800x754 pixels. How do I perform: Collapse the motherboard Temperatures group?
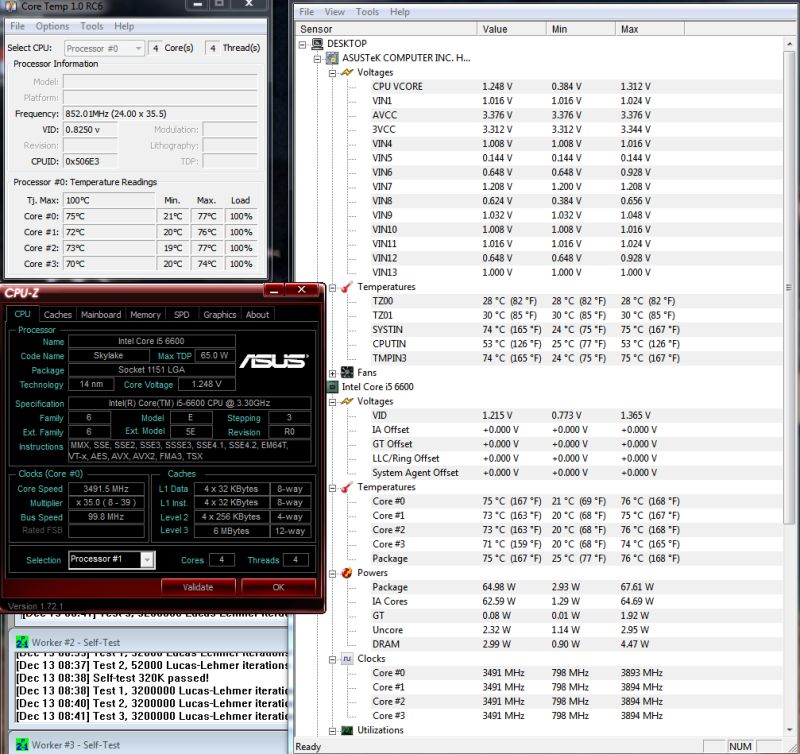point(333,288)
